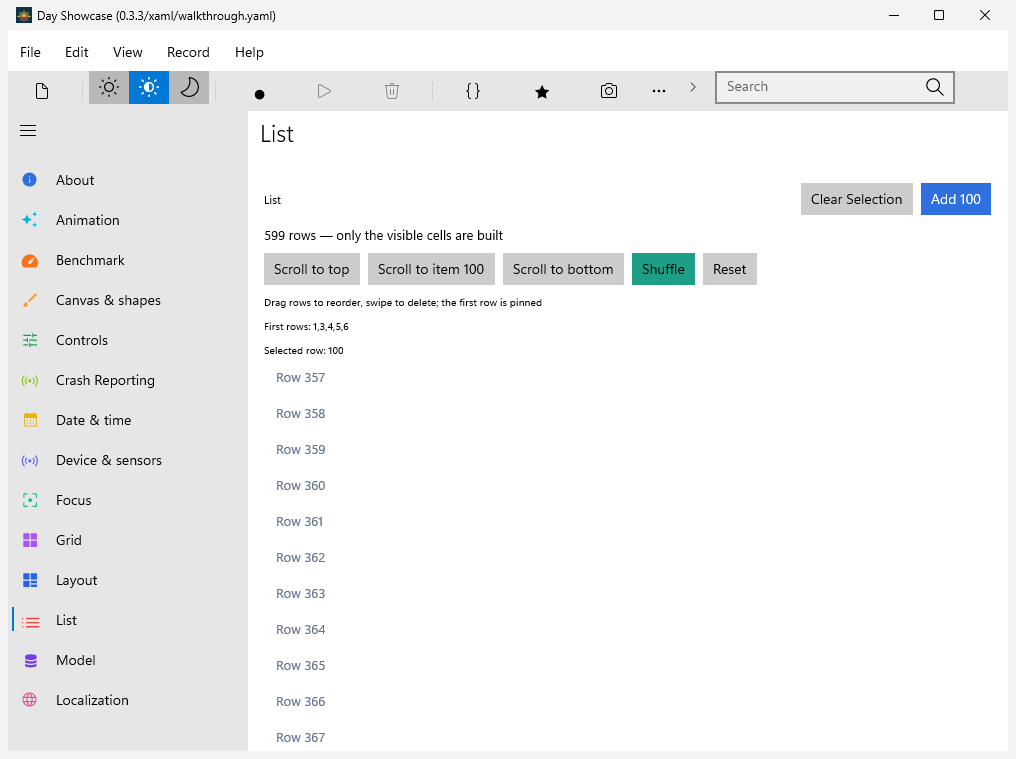
Task: Click the Grid tiles icon
Action: click(30, 541)
